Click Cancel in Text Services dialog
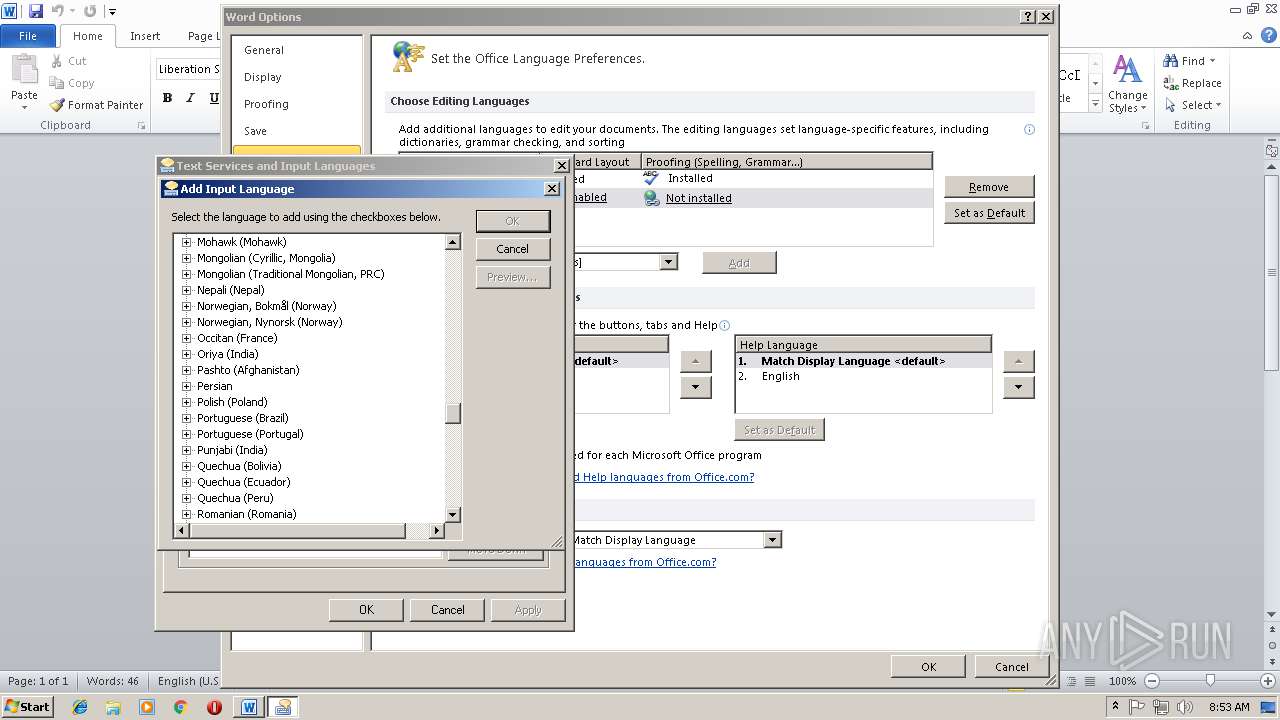The height and width of the screenshot is (720, 1280). coord(447,610)
